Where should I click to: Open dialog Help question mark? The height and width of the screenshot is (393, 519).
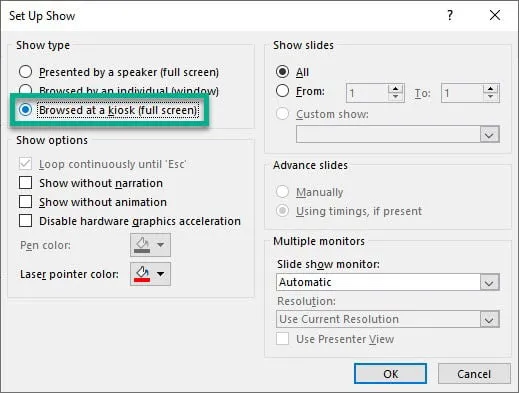(450, 15)
